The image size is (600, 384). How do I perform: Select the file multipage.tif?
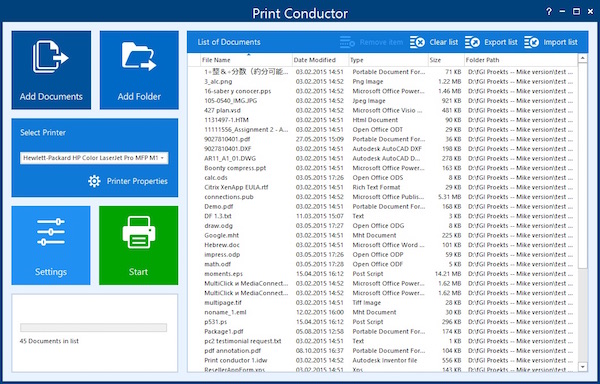click(223, 303)
